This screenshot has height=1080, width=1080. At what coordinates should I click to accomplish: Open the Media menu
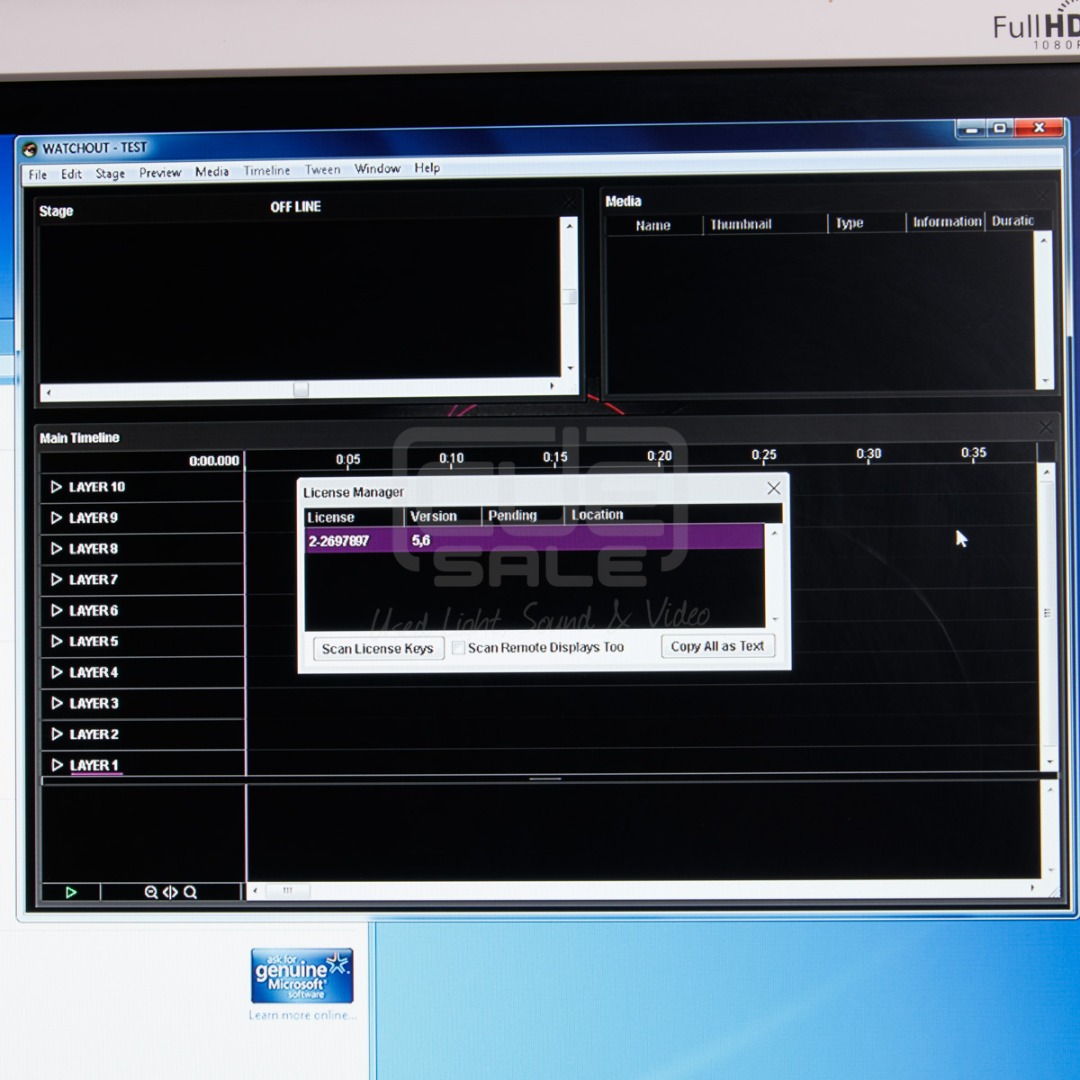[x=211, y=172]
